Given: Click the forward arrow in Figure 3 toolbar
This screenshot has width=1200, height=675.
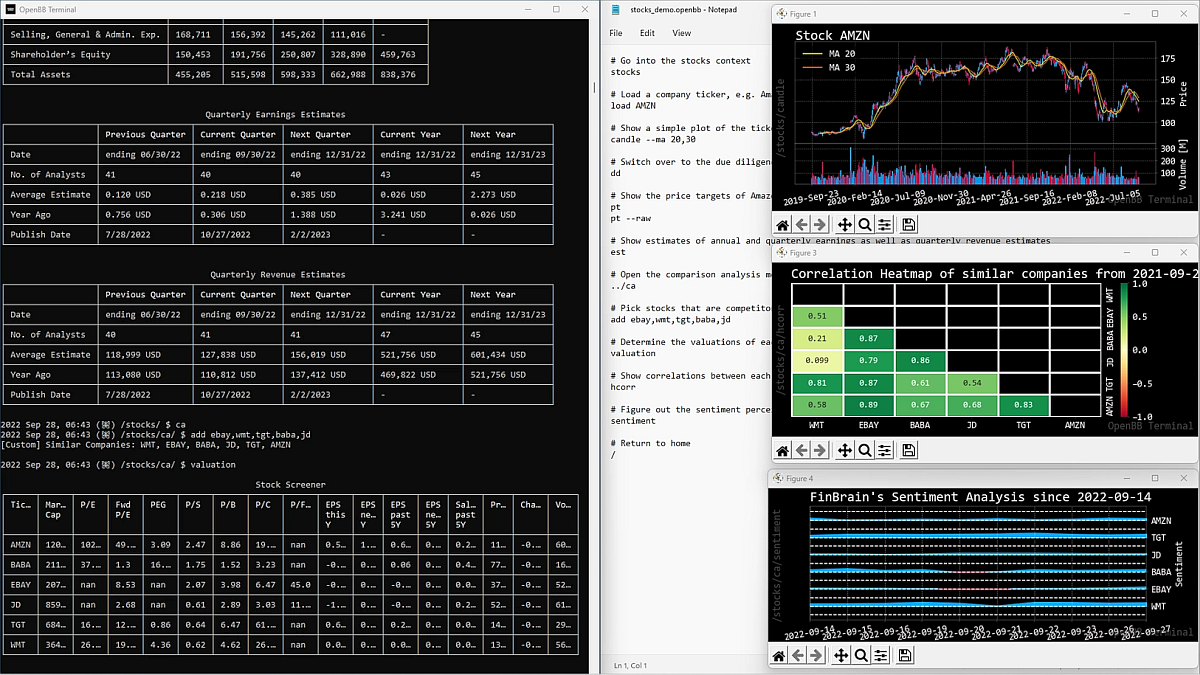Looking at the screenshot, I should point(818,451).
